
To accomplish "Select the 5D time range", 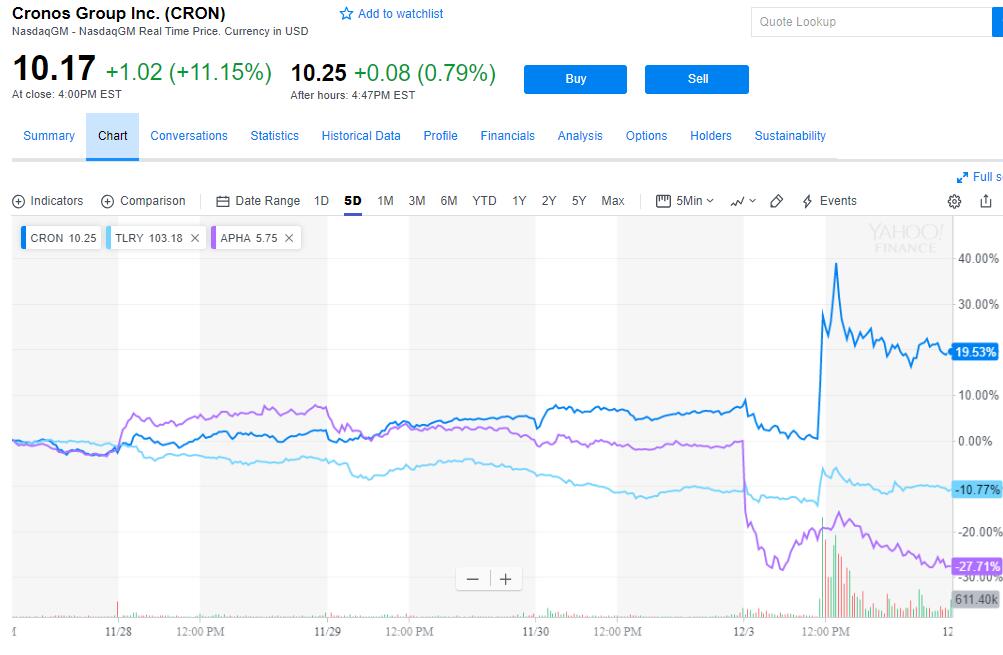I will 352,201.
